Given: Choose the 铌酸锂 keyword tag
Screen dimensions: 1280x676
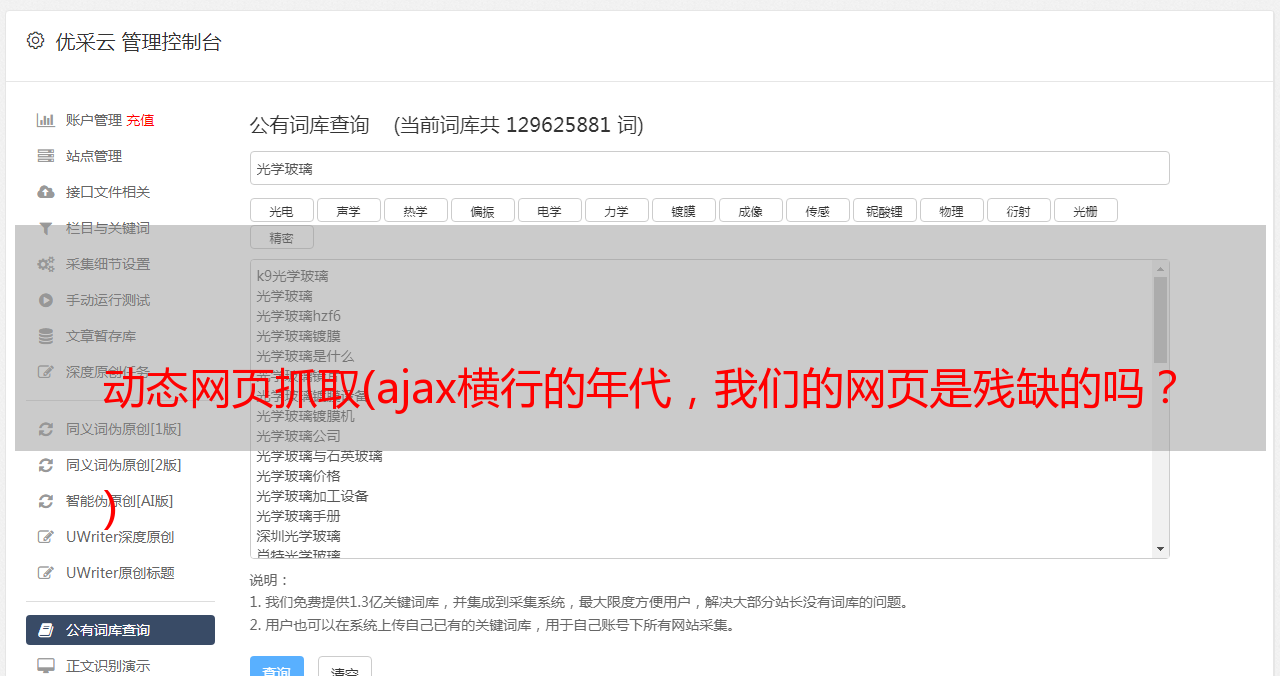Looking at the screenshot, I should tap(884, 211).
